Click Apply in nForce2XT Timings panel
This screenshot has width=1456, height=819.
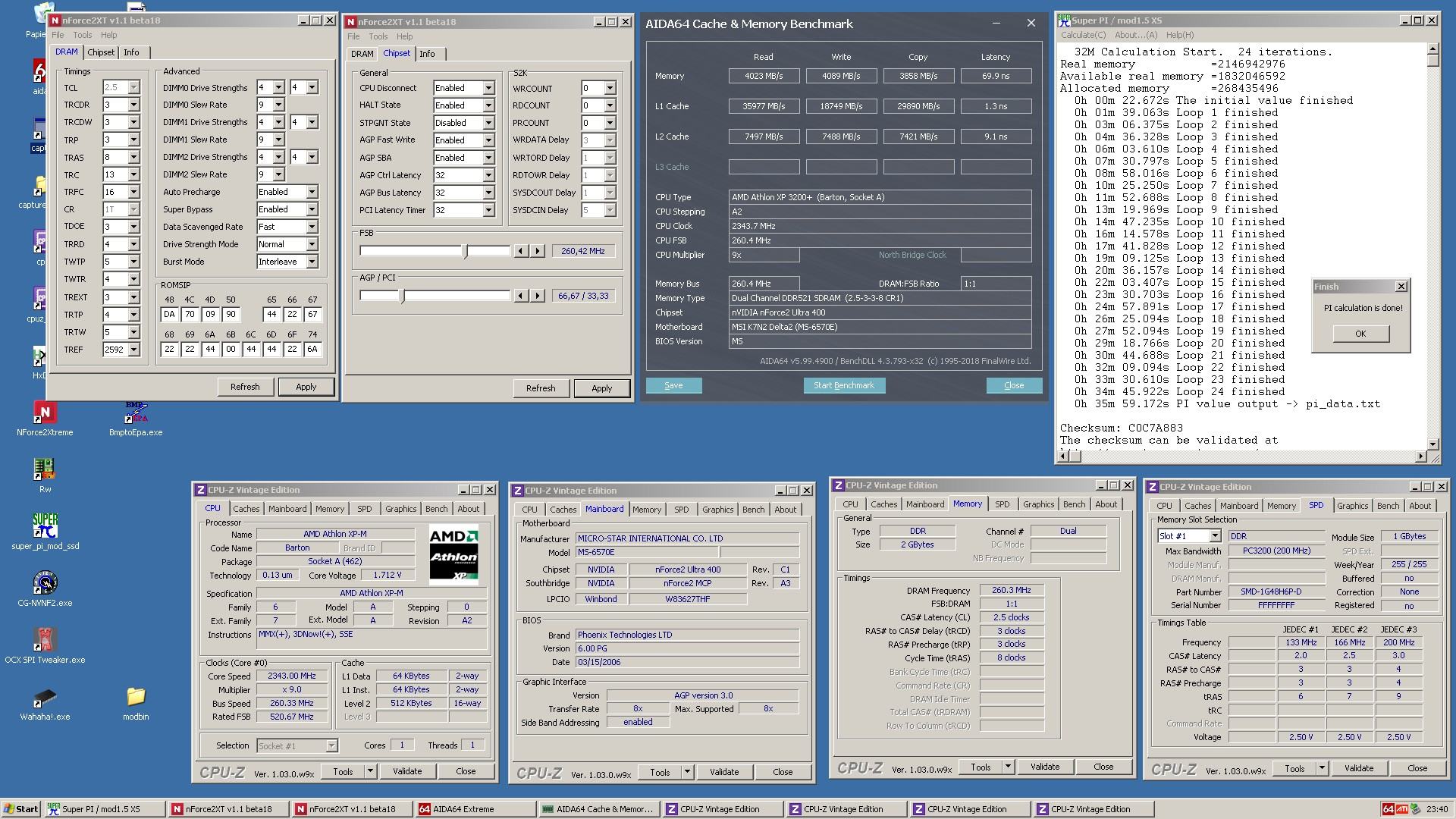pos(305,387)
